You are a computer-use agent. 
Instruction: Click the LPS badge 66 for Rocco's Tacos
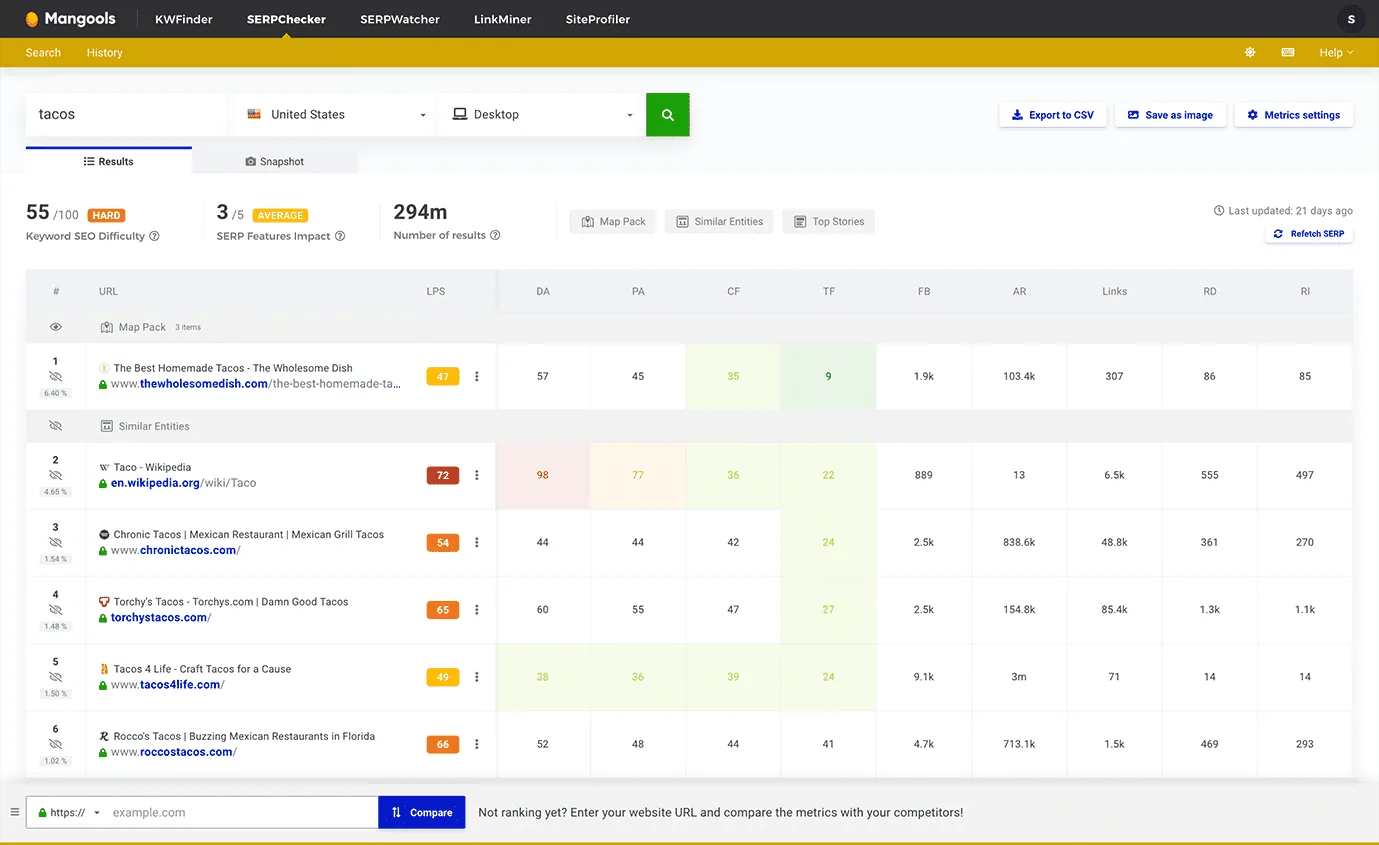[x=442, y=744]
